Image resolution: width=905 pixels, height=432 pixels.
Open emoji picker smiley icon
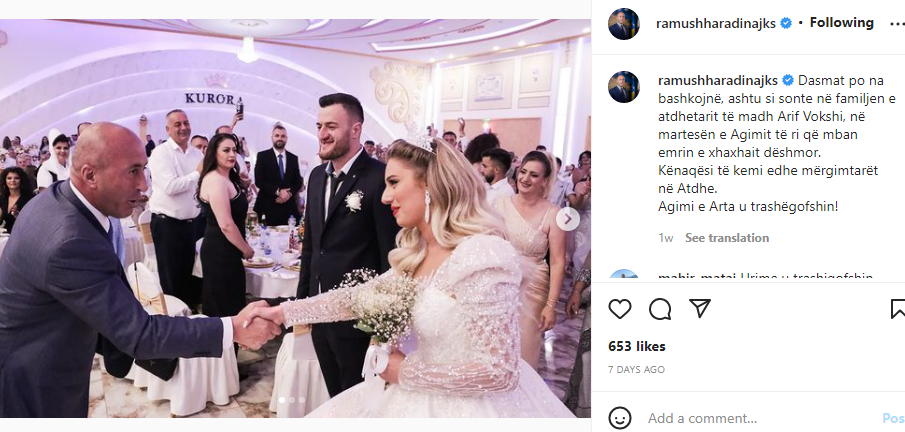click(x=620, y=418)
